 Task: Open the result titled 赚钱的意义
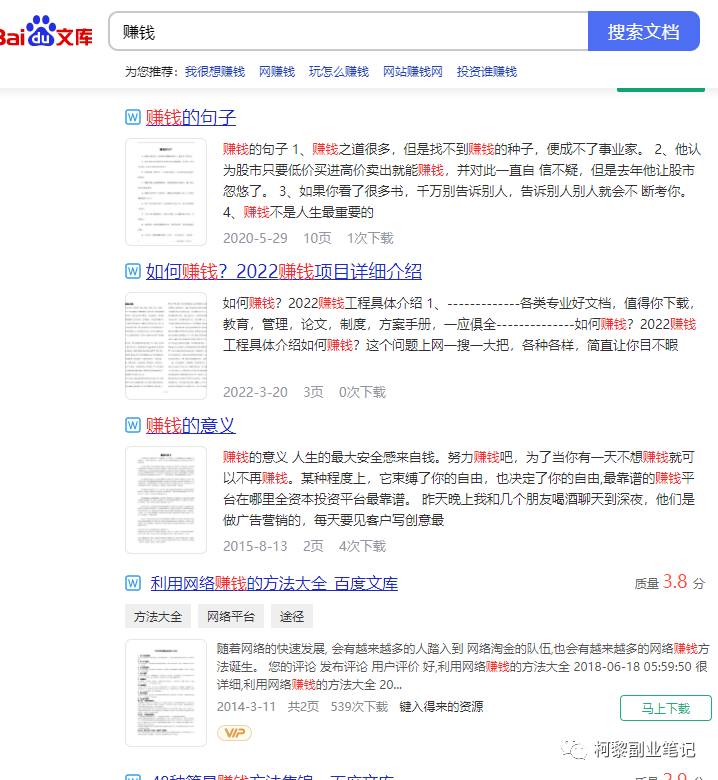[x=191, y=425]
